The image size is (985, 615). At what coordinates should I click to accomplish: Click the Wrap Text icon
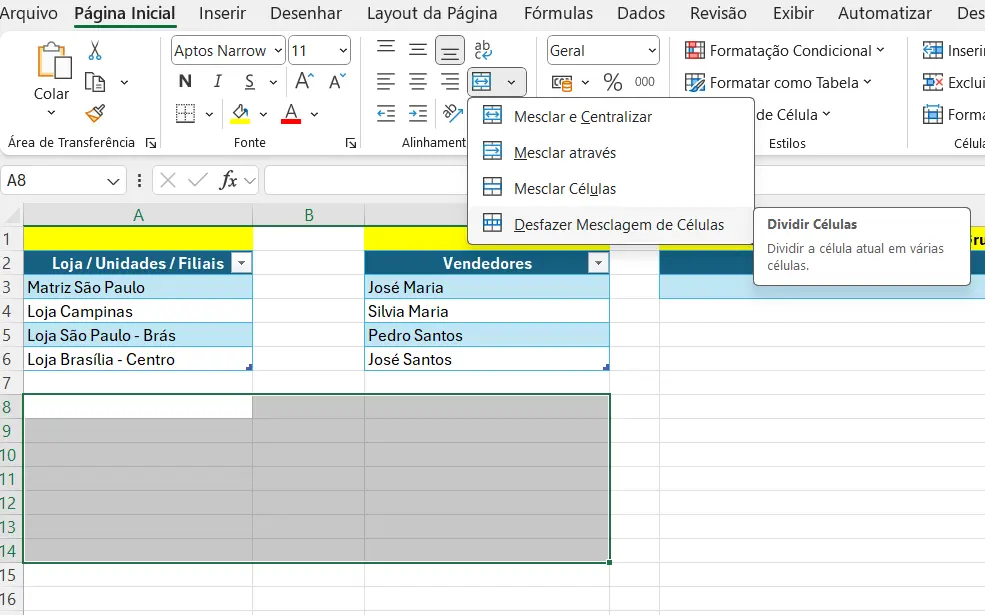(483, 50)
